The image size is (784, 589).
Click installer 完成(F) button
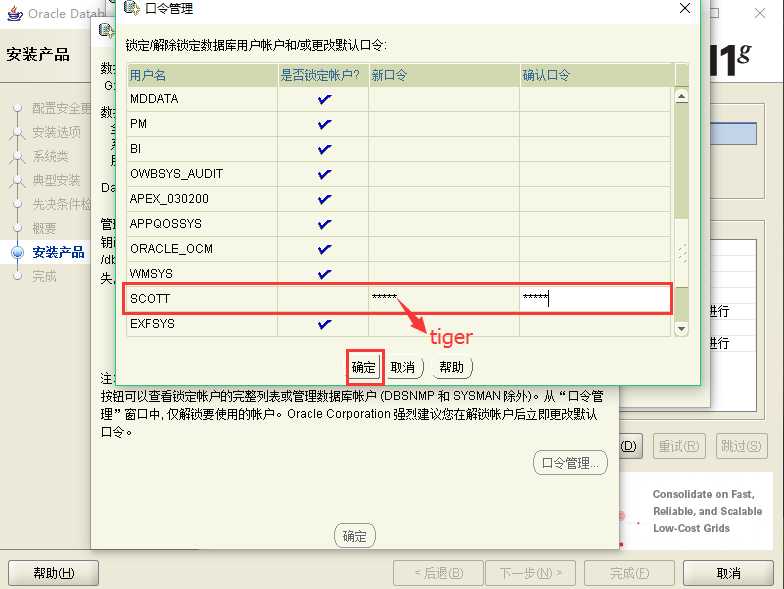(x=629, y=573)
